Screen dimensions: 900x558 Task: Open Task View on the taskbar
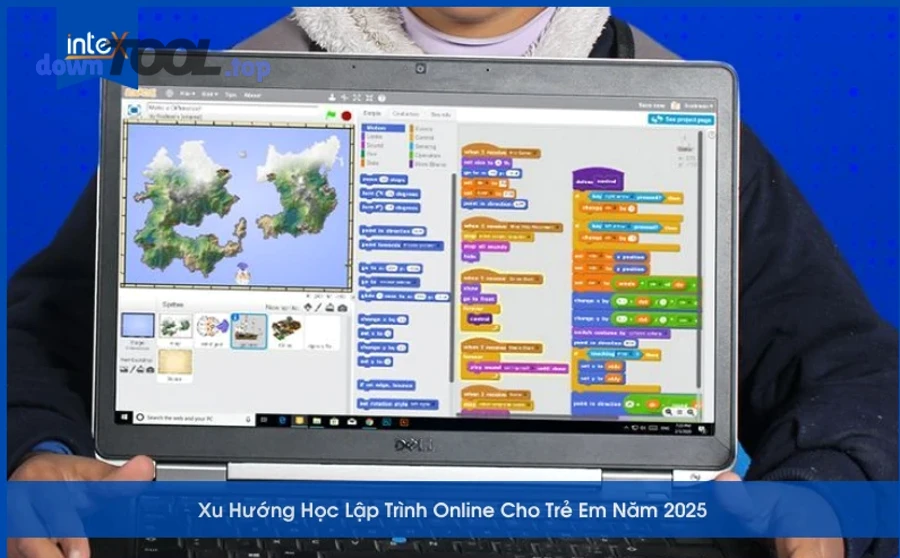coord(264,420)
